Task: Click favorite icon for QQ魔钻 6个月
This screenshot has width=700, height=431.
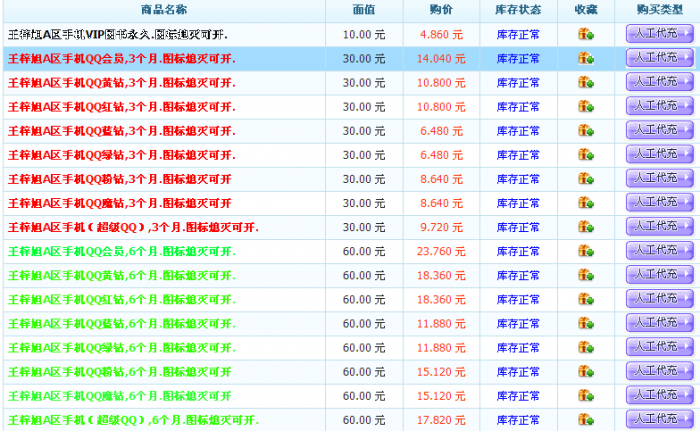Action: (586, 396)
